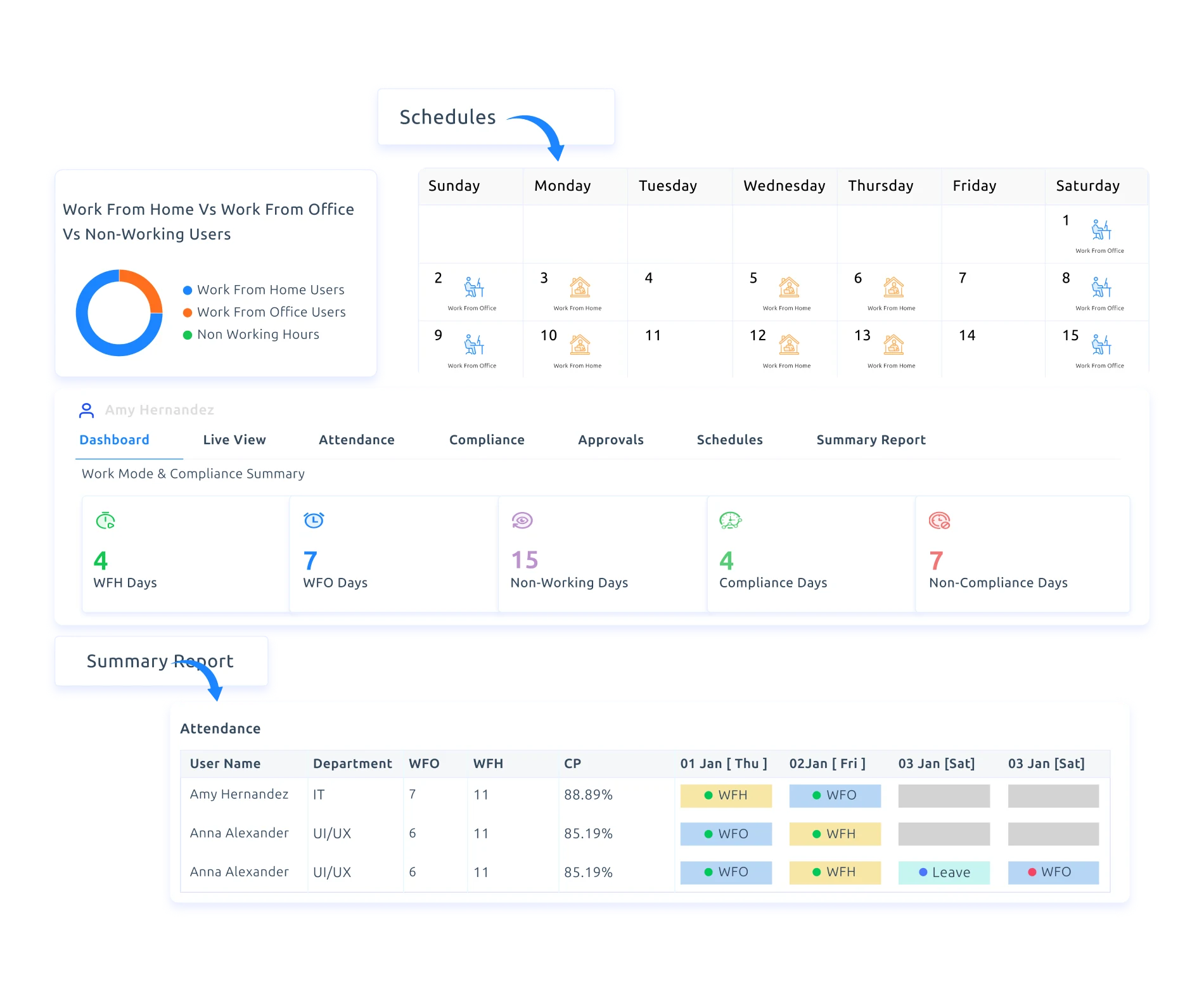Switch to the Live View tab

(234, 440)
